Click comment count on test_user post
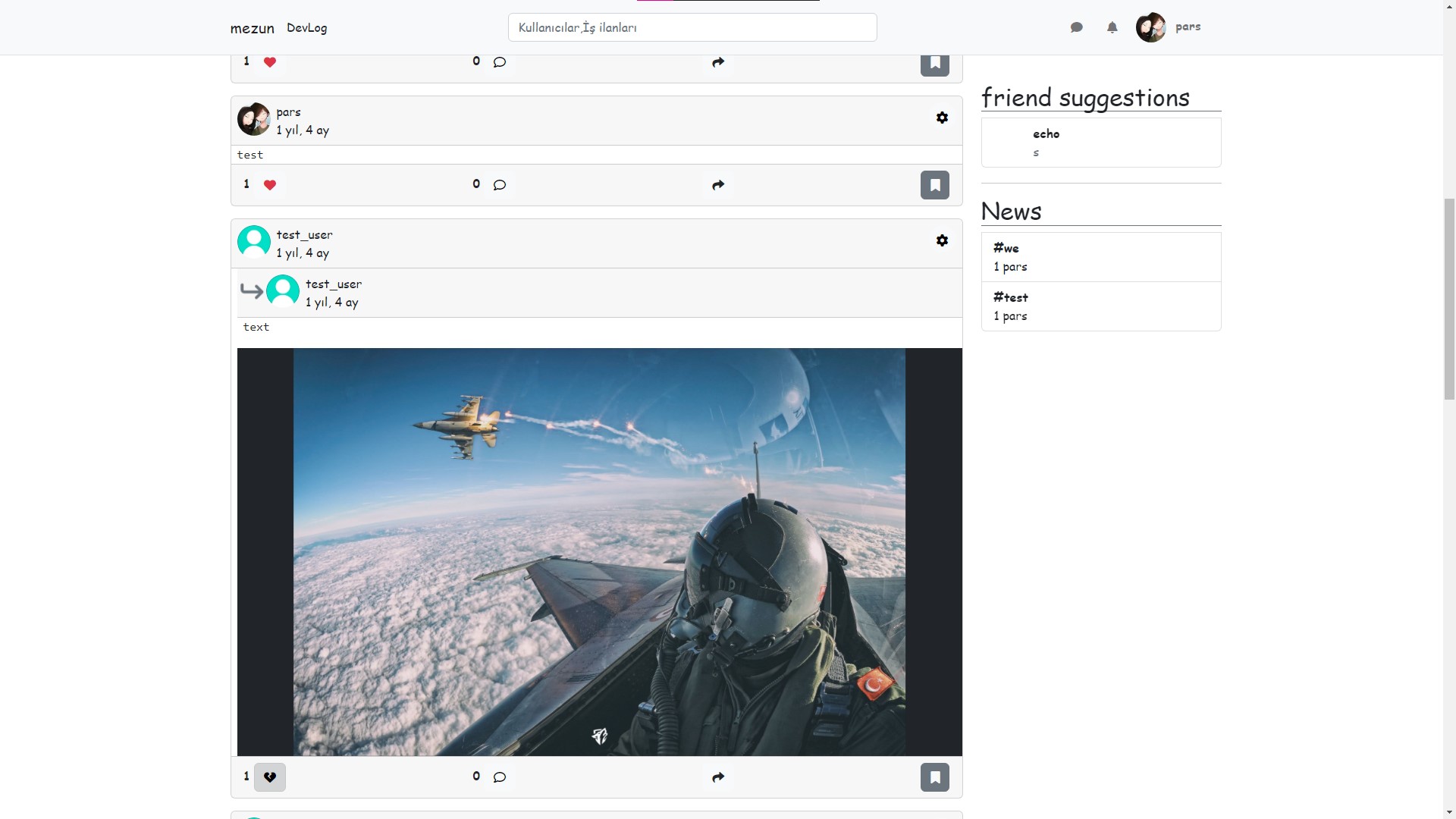 (x=476, y=777)
